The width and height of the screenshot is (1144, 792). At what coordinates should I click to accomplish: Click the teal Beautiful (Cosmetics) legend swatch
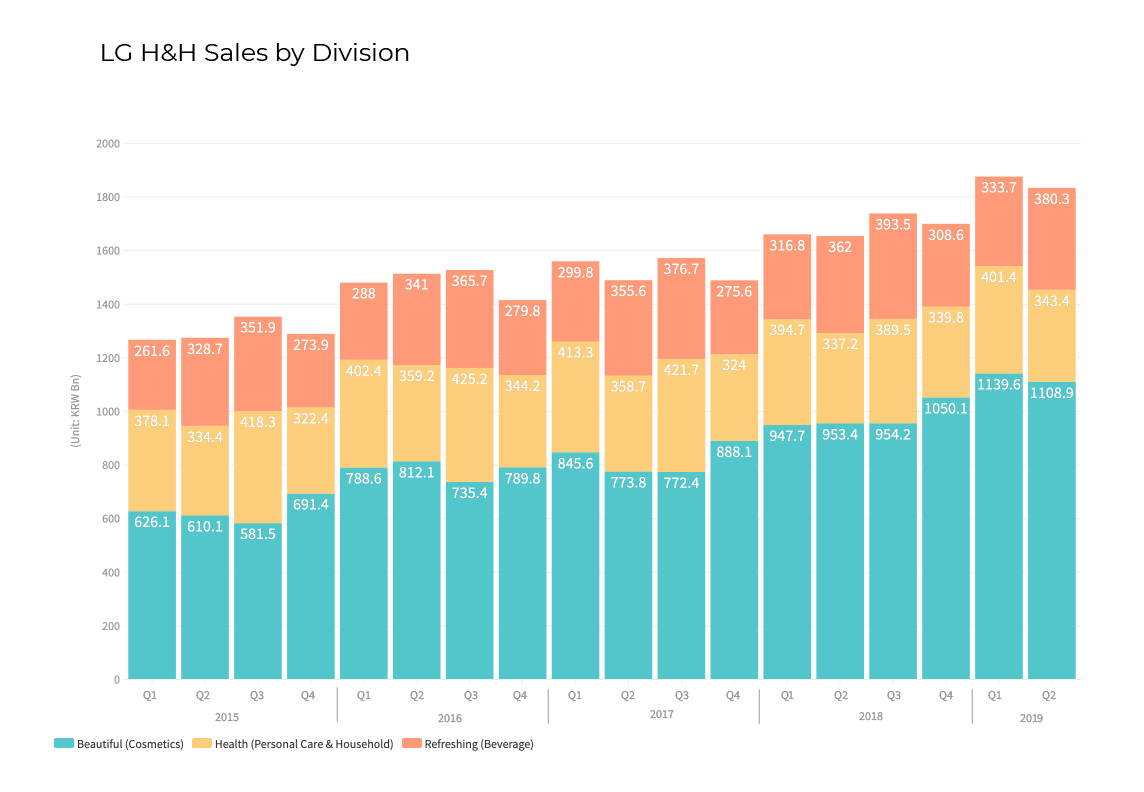(x=63, y=743)
